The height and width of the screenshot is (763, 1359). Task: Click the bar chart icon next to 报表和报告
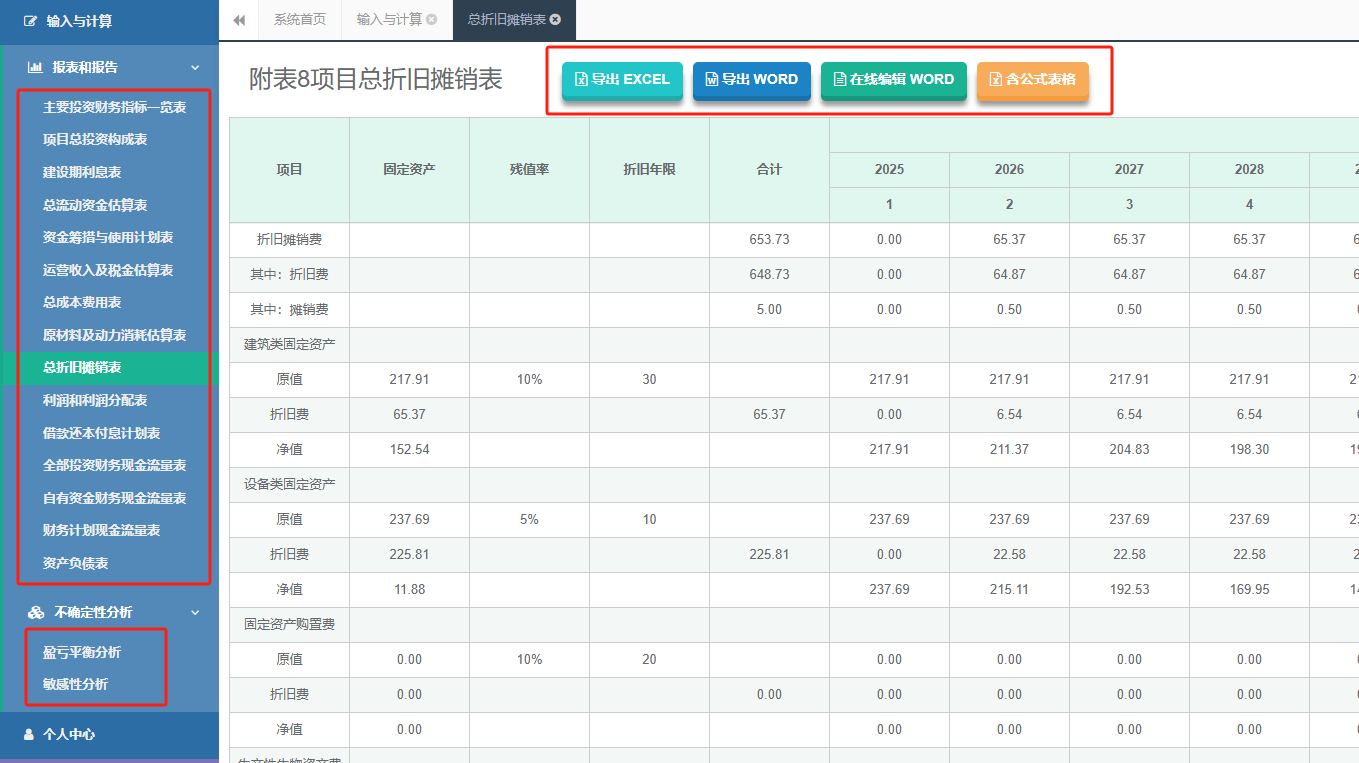[36, 66]
